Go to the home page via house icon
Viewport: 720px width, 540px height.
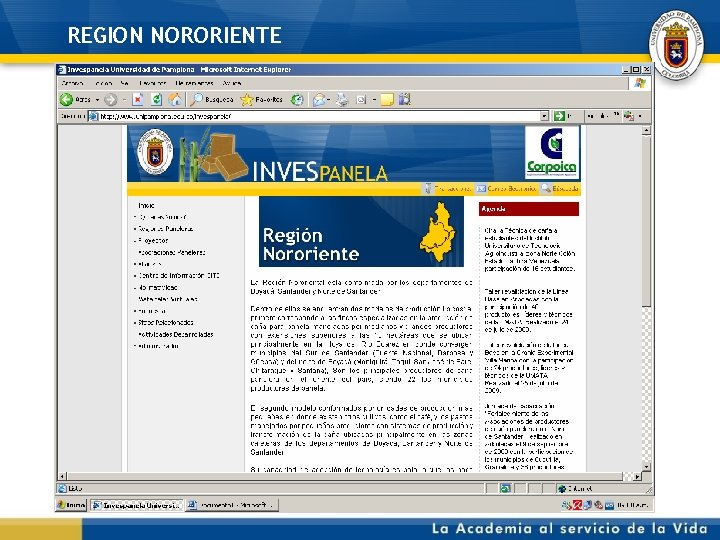(175, 99)
